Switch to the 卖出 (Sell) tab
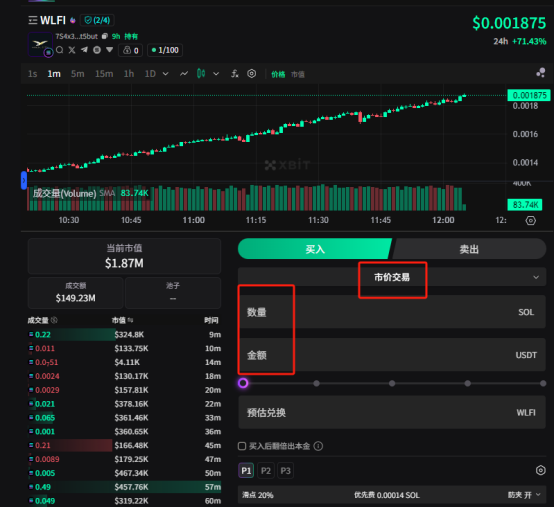The width and height of the screenshot is (554, 508). tap(469, 249)
